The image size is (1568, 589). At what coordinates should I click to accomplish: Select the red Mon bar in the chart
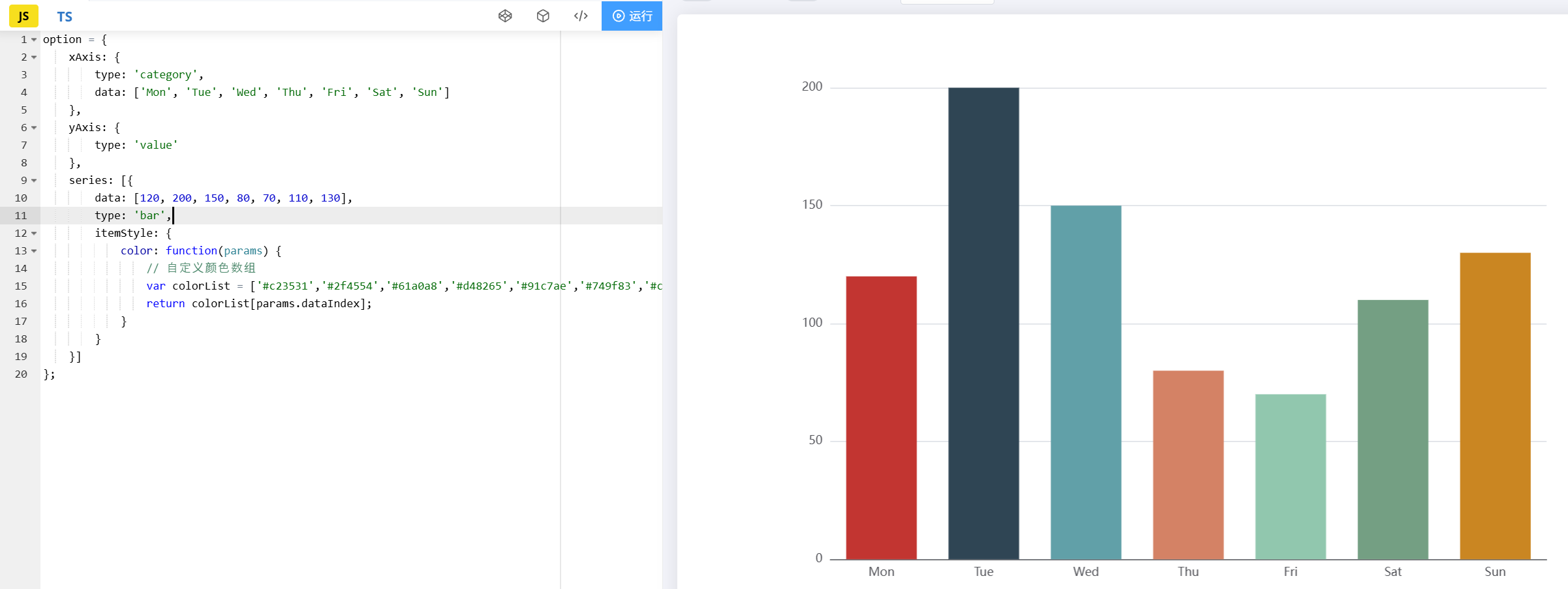tap(881, 417)
